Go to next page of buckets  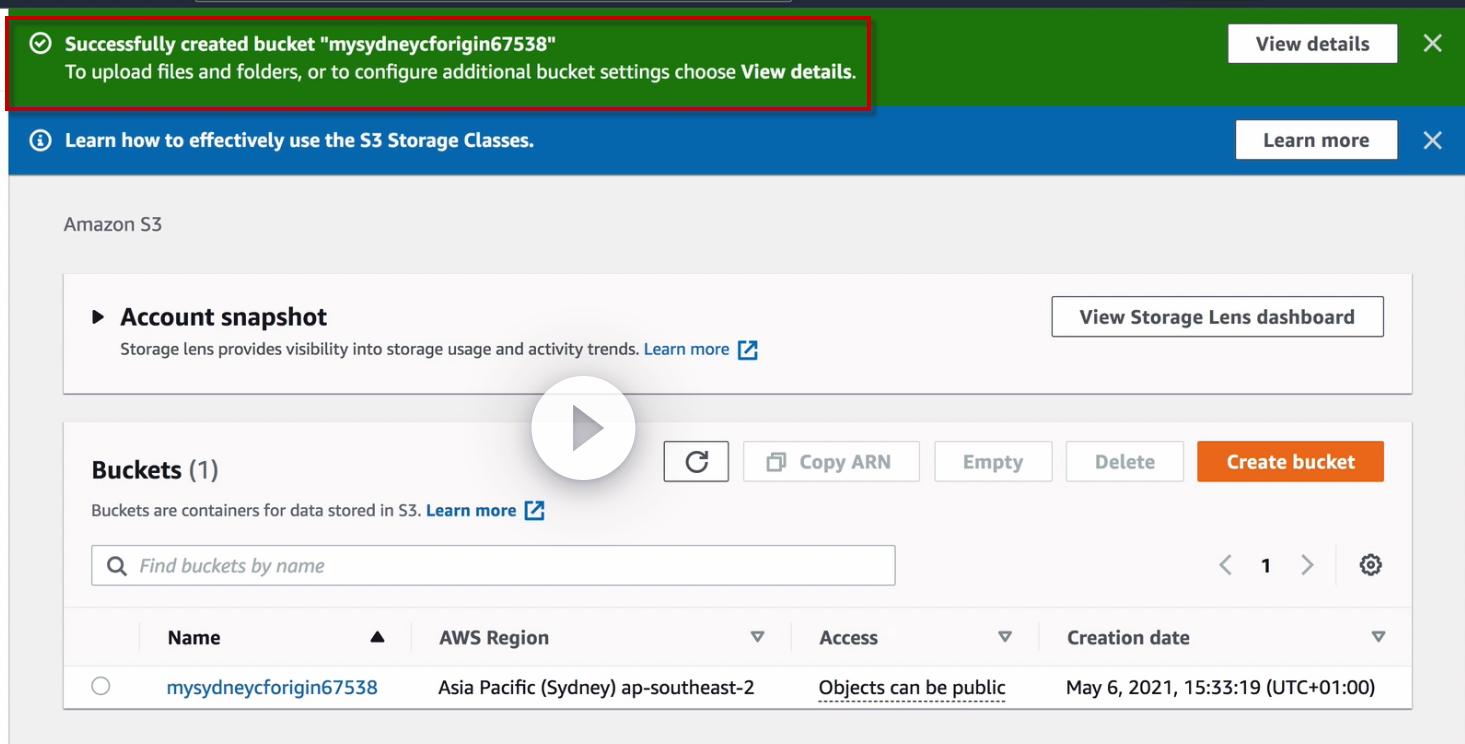[1307, 566]
